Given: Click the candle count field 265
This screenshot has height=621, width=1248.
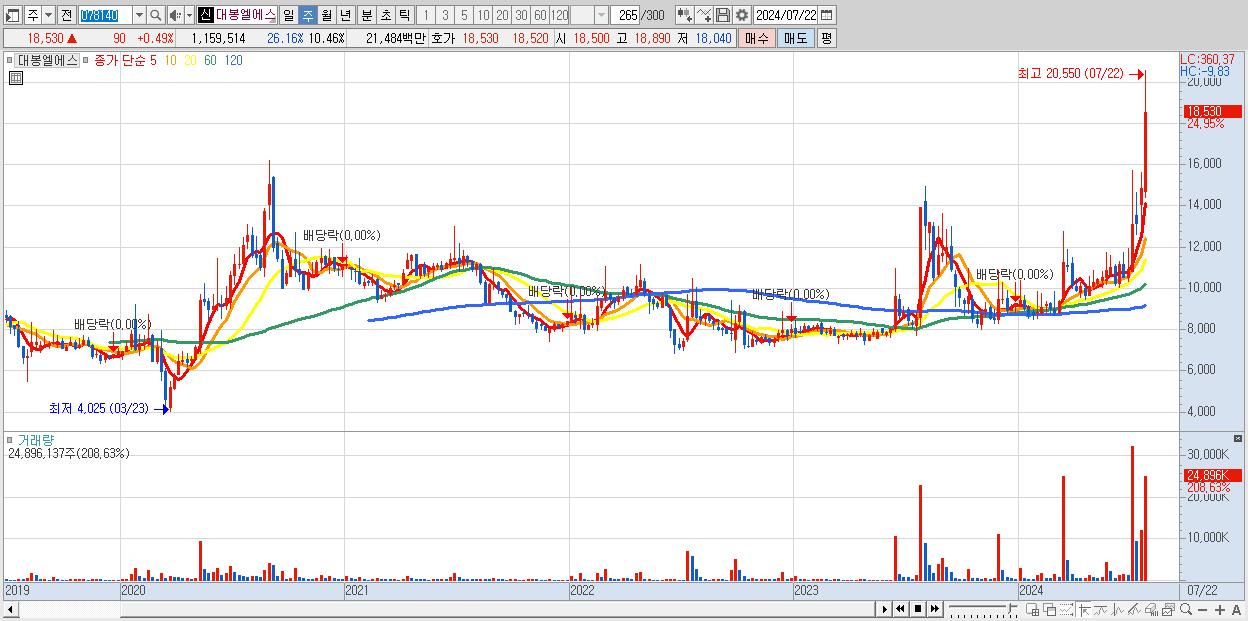Looking at the screenshot, I should coord(626,15).
